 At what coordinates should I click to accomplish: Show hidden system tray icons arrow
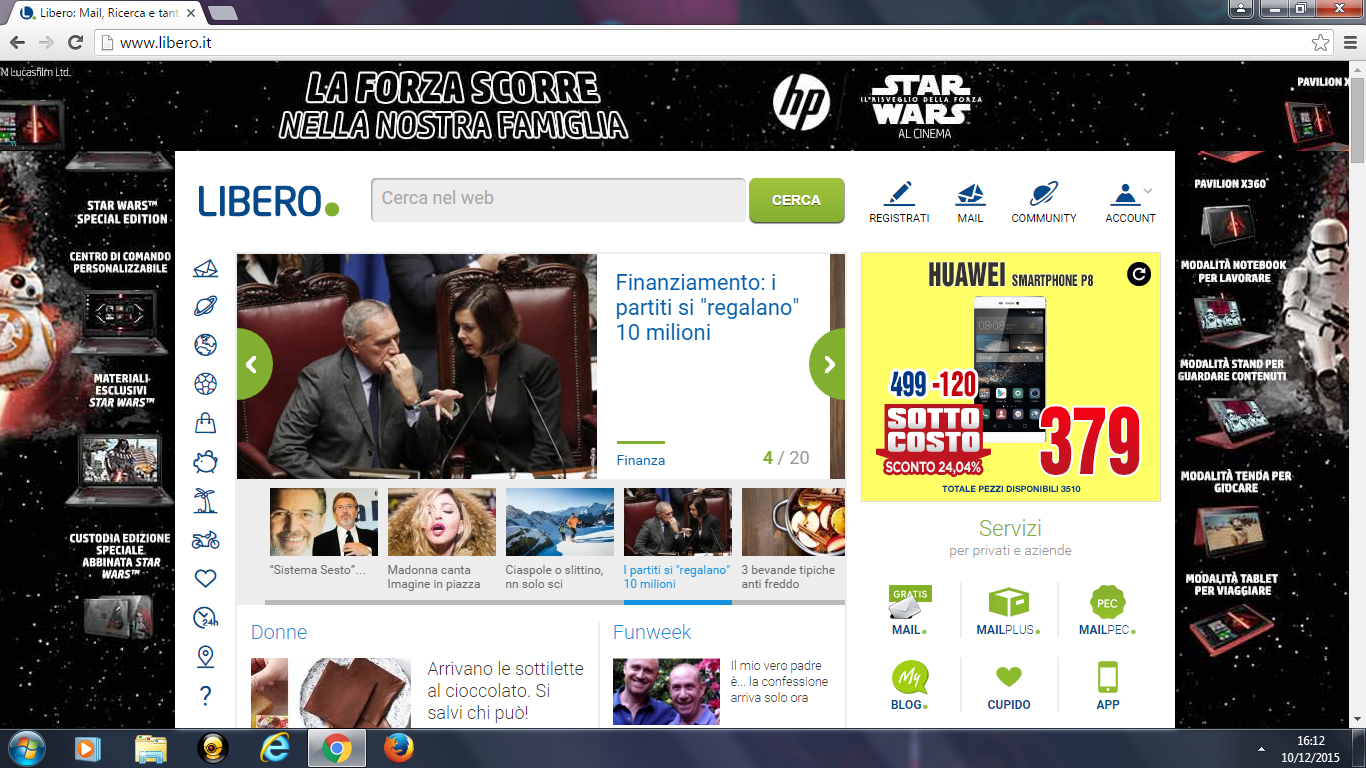[1259, 748]
